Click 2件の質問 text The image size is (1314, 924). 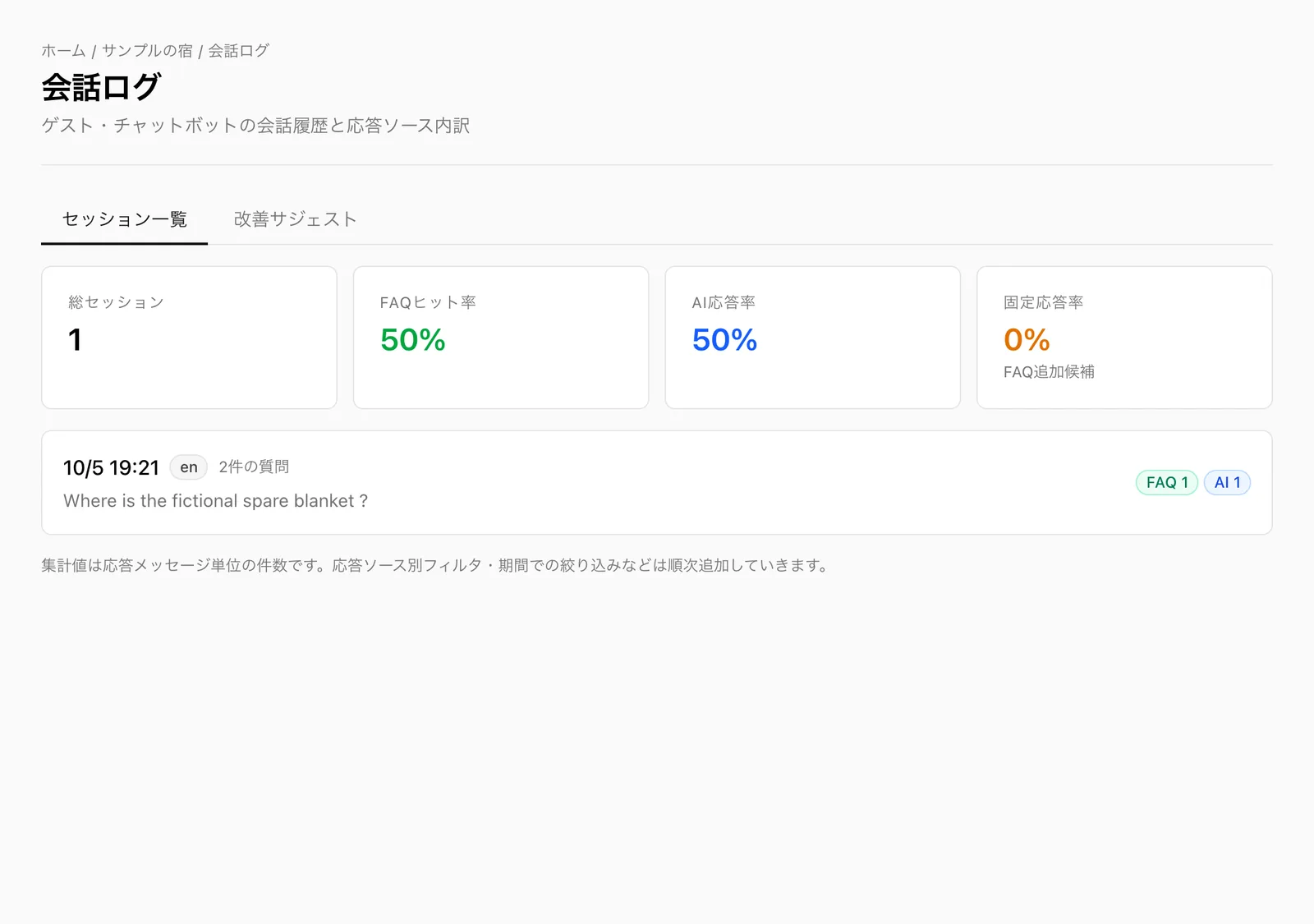click(x=254, y=467)
